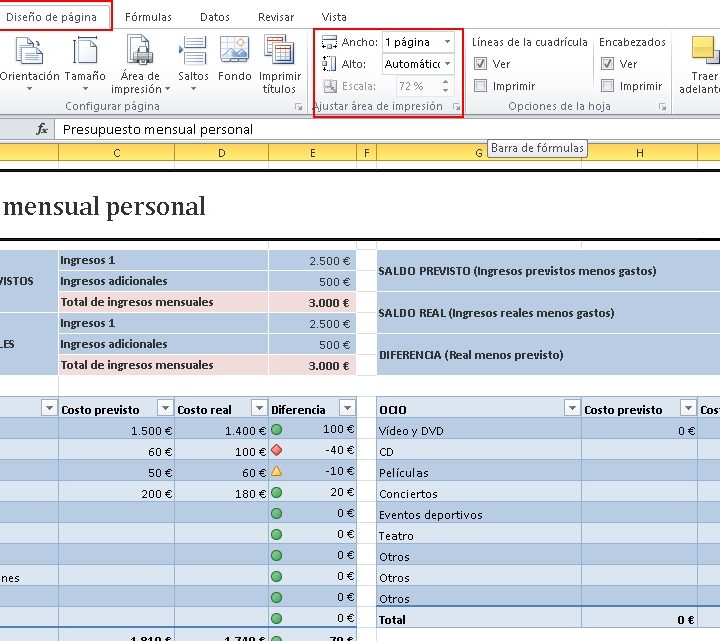Open the Tamaño paper size icon
Image resolution: width=720 pixels, height=641 pixels.
86,52
